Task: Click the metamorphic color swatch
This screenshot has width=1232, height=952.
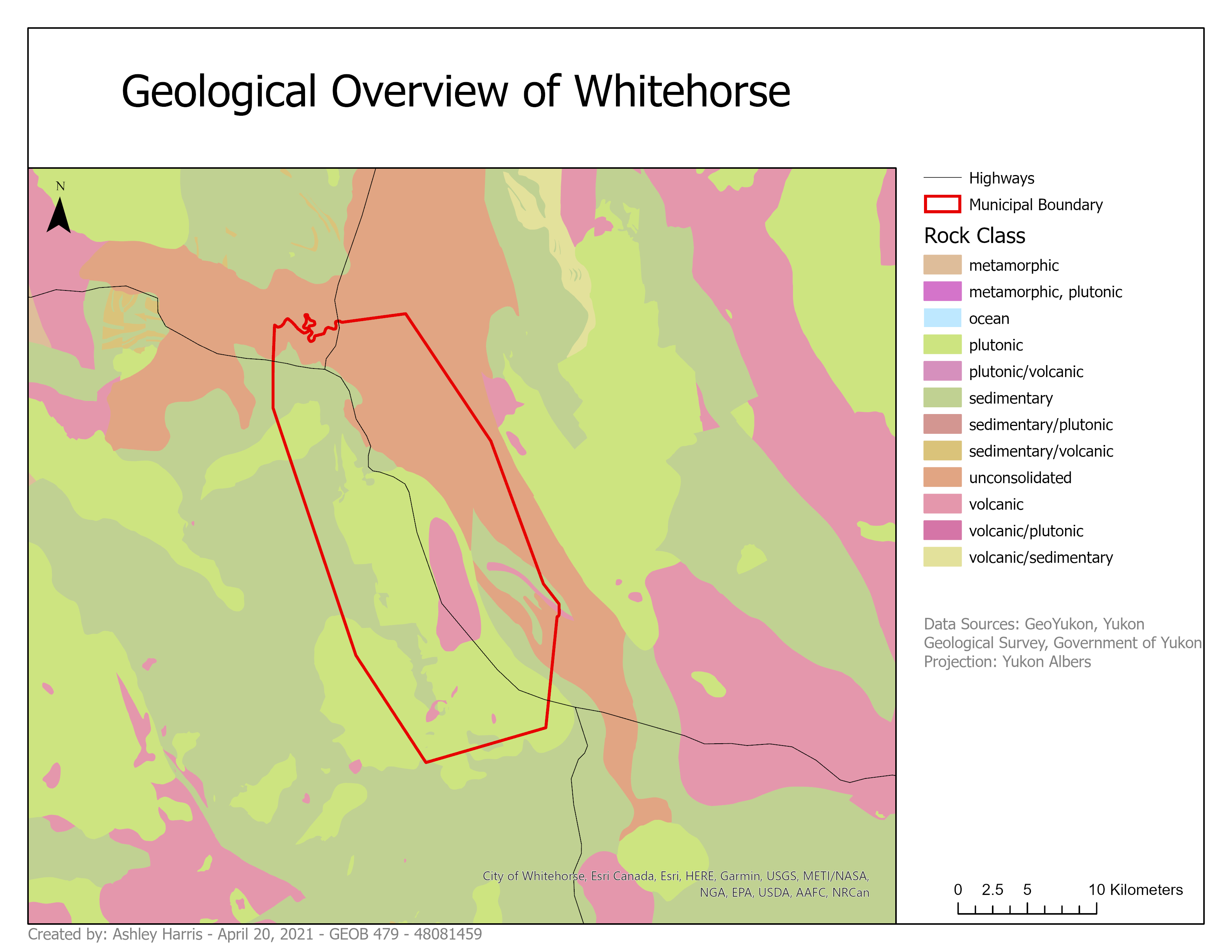Action: (942, 265)
